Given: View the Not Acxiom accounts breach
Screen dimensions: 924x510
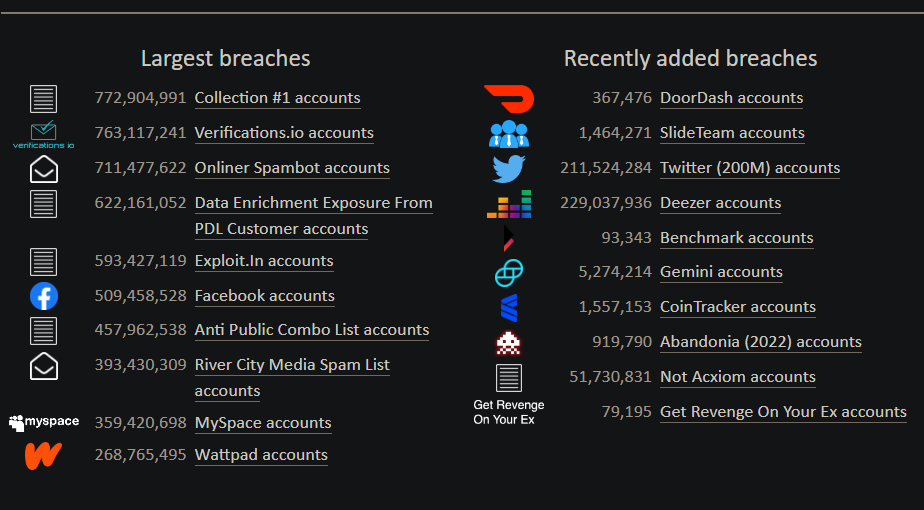Looking at the screenshot, I should click(737, 377).
